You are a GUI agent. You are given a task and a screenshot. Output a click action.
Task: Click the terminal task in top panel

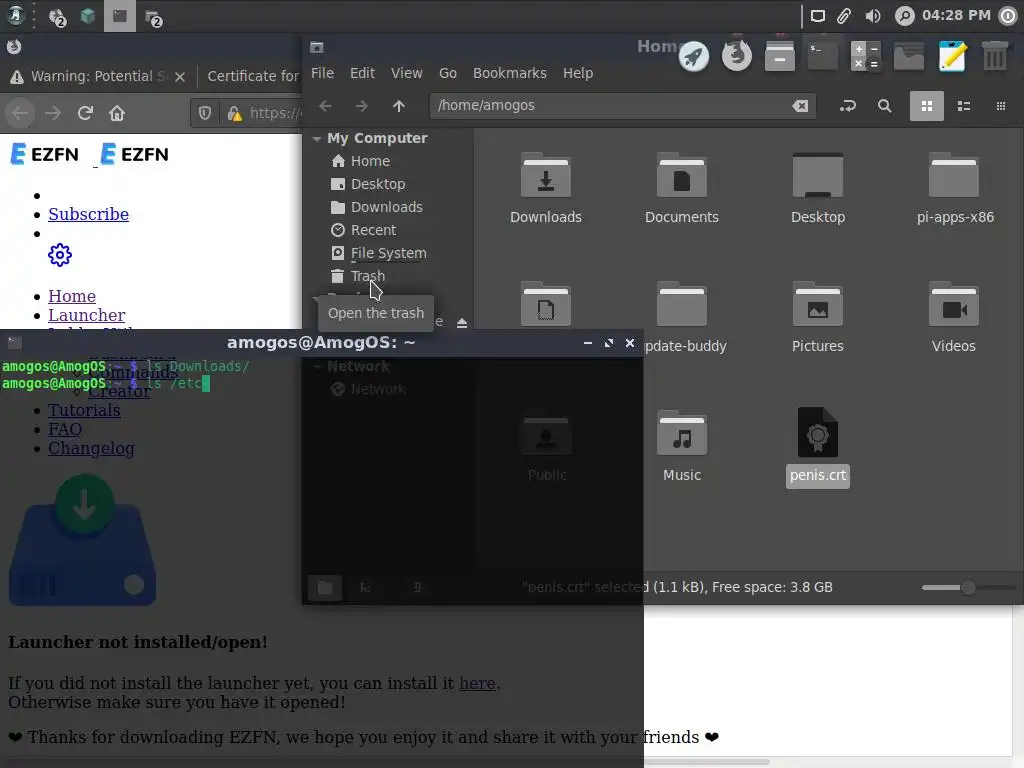coord(120,16)
